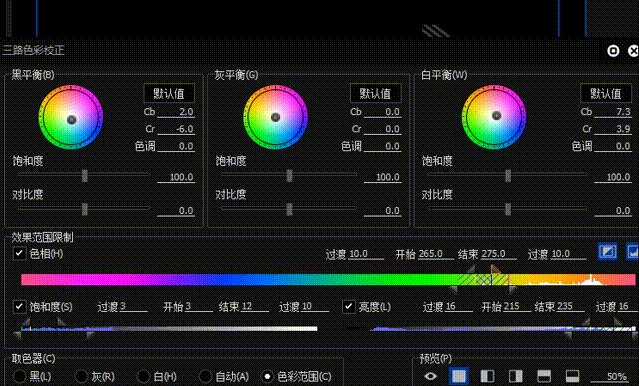This screenshot has height=386, width=639.
Task: Select the 自动(A) picker option
Action: pos(205,376)
